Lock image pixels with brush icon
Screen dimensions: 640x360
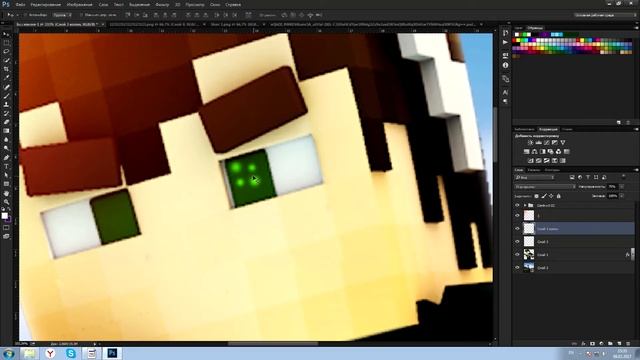544,196
